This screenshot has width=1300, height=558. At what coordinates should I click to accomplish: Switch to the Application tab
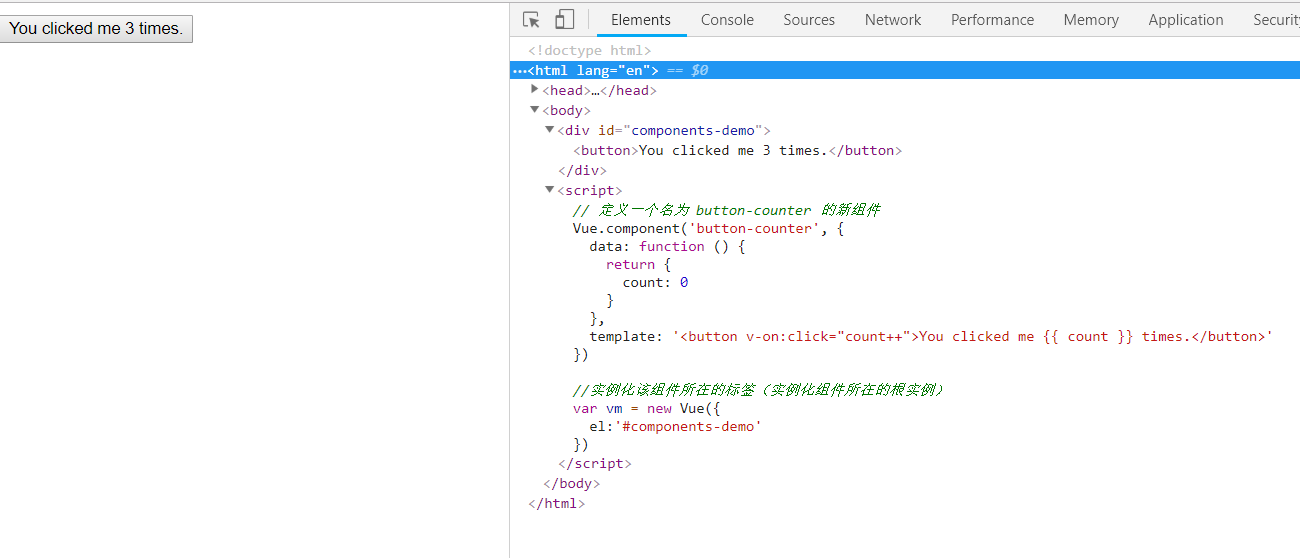(1185, 20)
